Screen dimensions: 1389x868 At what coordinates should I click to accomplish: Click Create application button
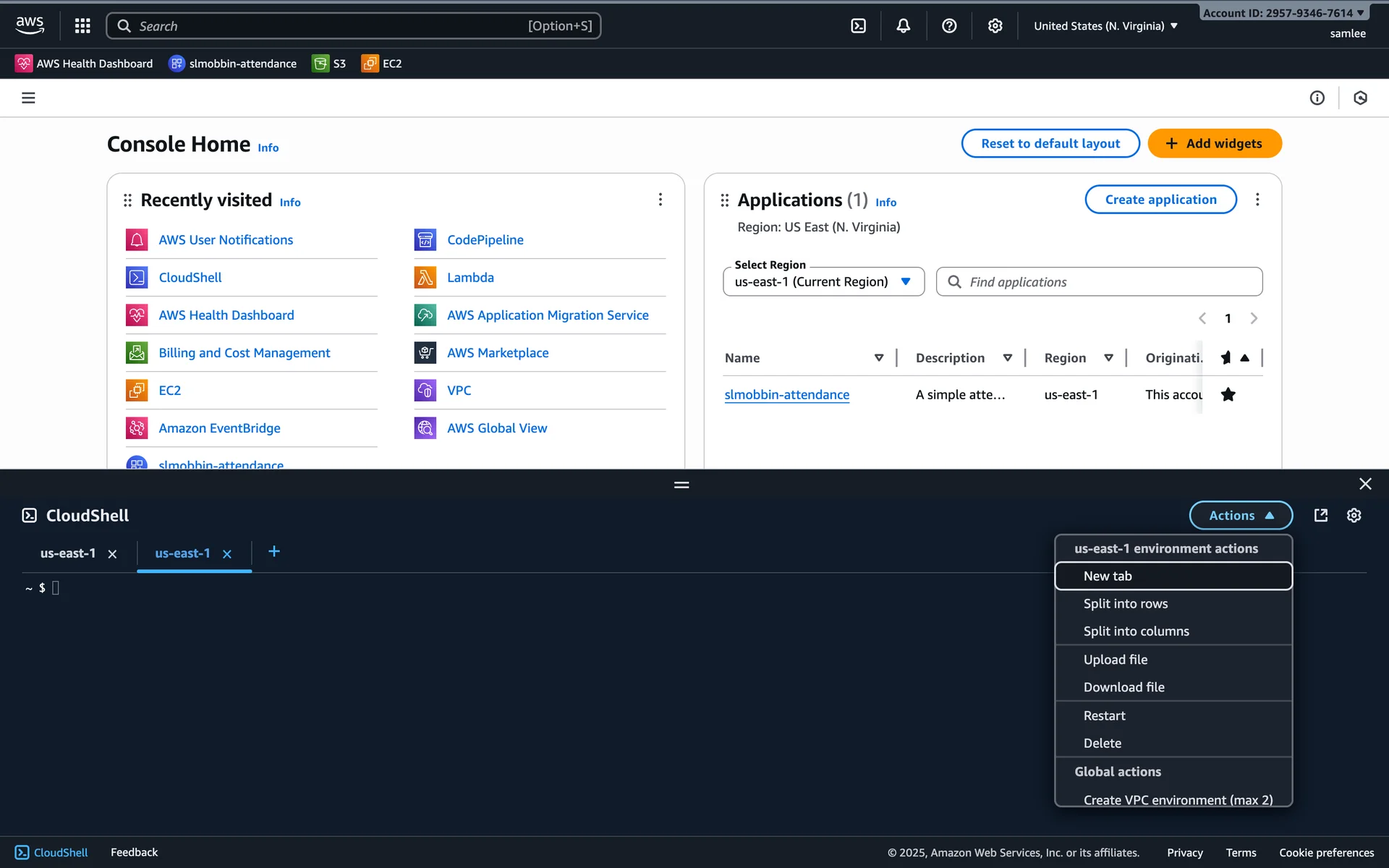click(x=1160, y=200)
